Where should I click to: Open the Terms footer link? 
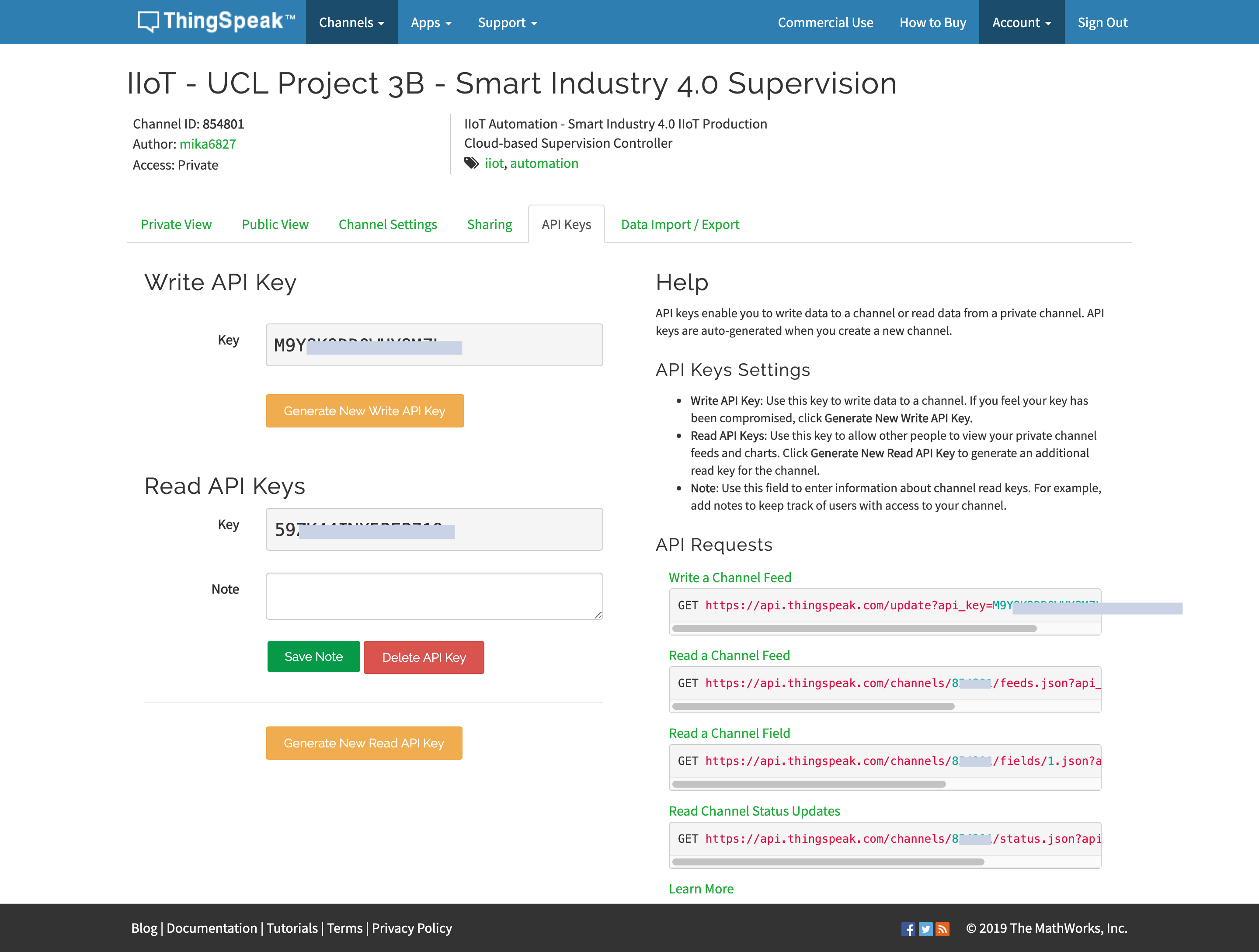344,928
